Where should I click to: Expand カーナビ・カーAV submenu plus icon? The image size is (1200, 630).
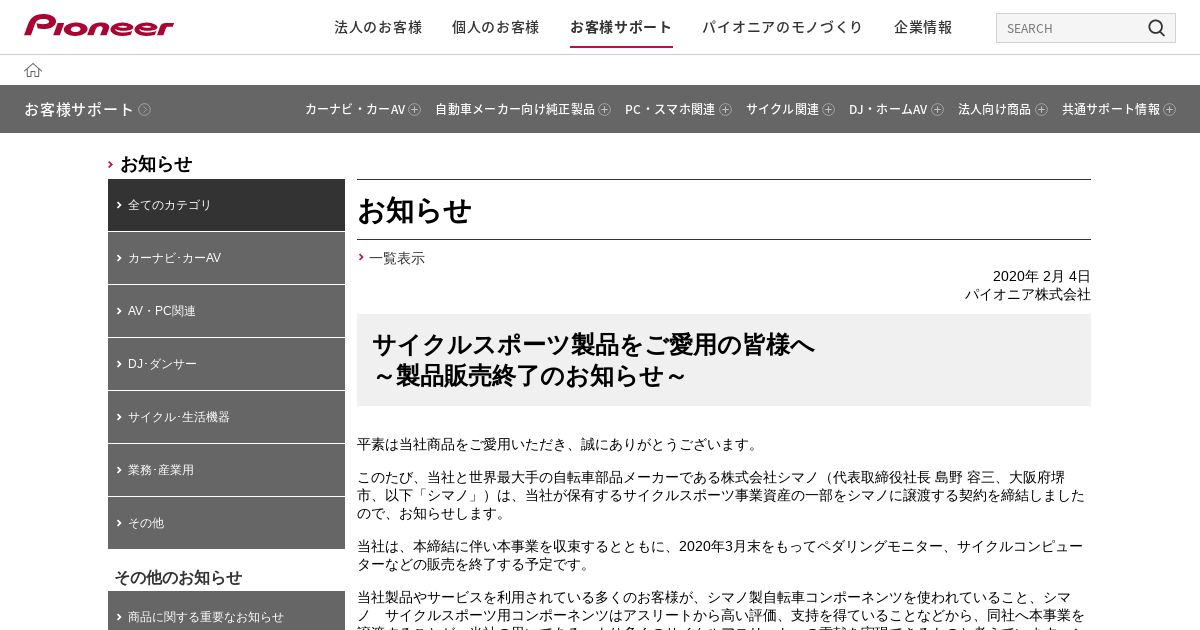tap(414, 110)
